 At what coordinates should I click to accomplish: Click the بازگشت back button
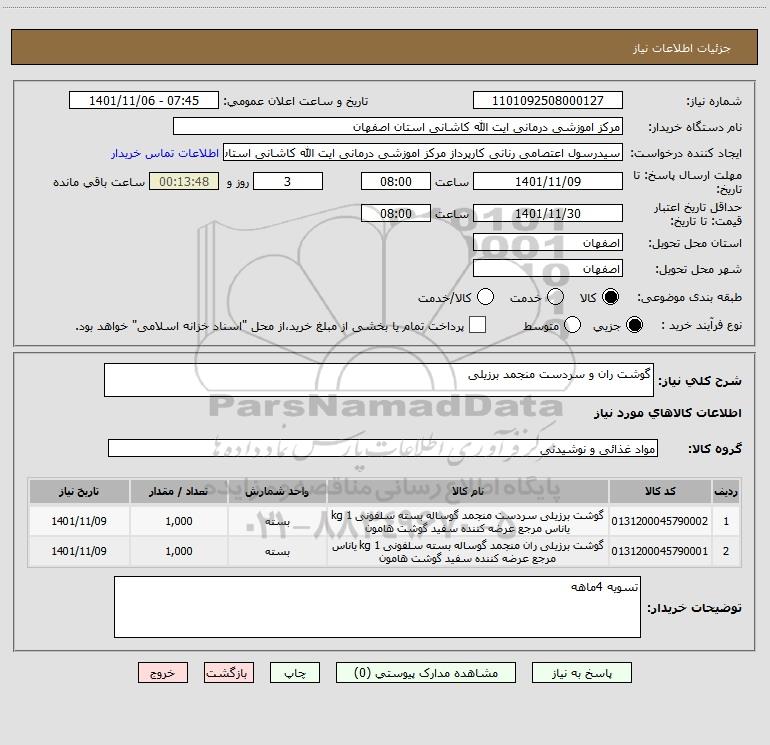pyautogui.click(x=229, y=673)
